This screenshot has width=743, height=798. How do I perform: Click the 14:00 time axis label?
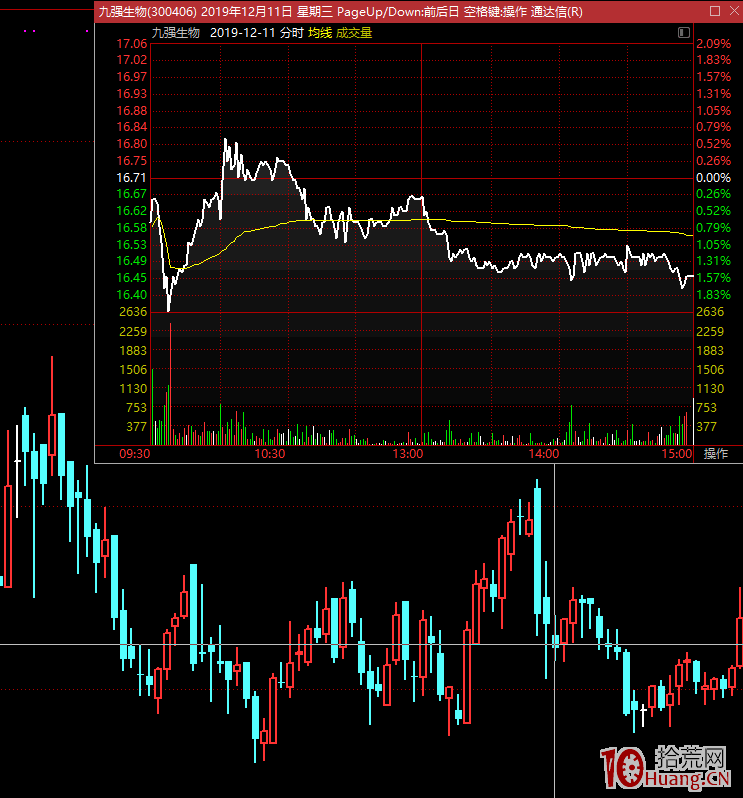[x=544, y=453]
